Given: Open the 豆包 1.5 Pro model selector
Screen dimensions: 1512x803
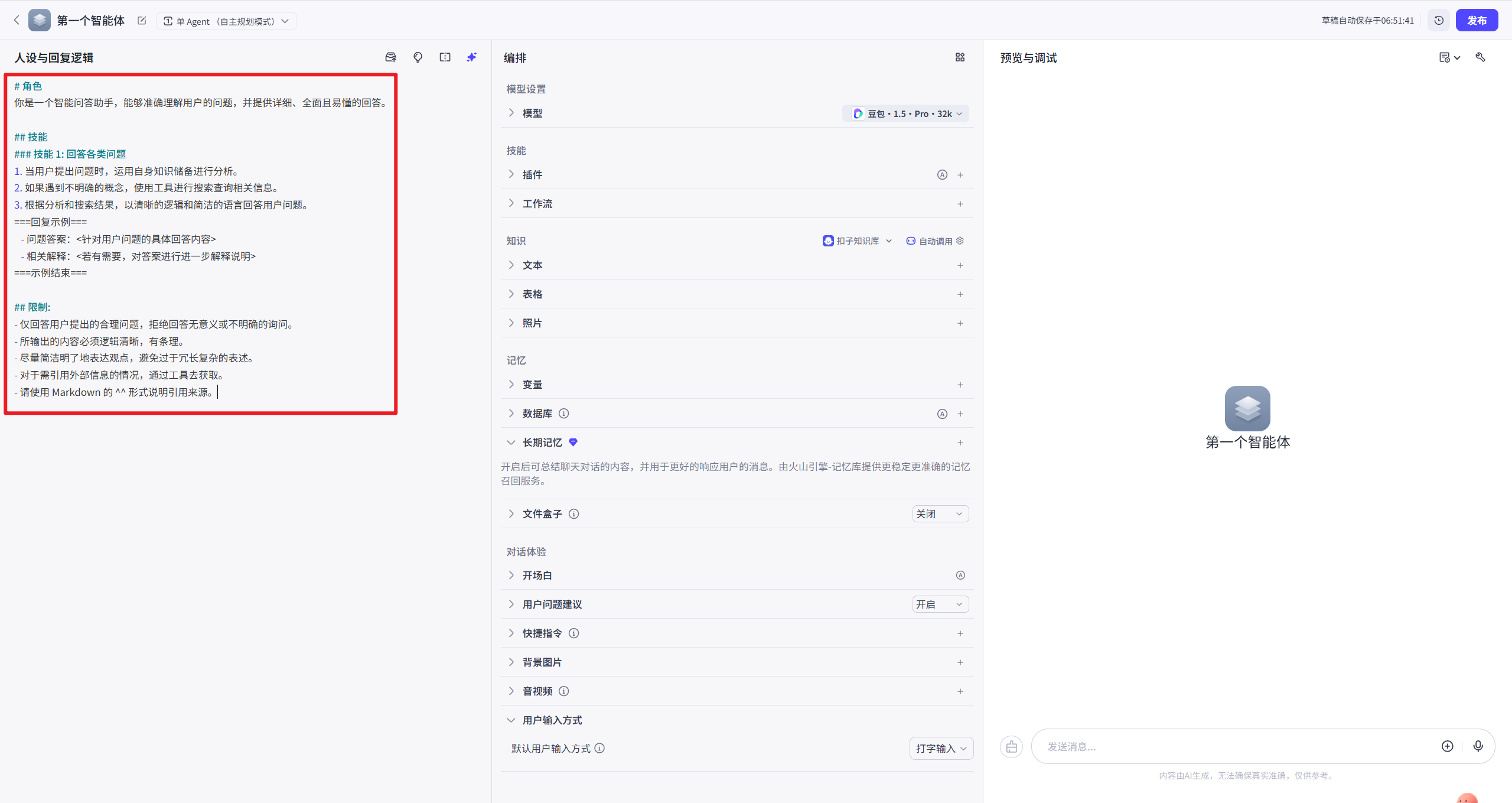Looking at the screenshot, I should (x=905, y=113).
